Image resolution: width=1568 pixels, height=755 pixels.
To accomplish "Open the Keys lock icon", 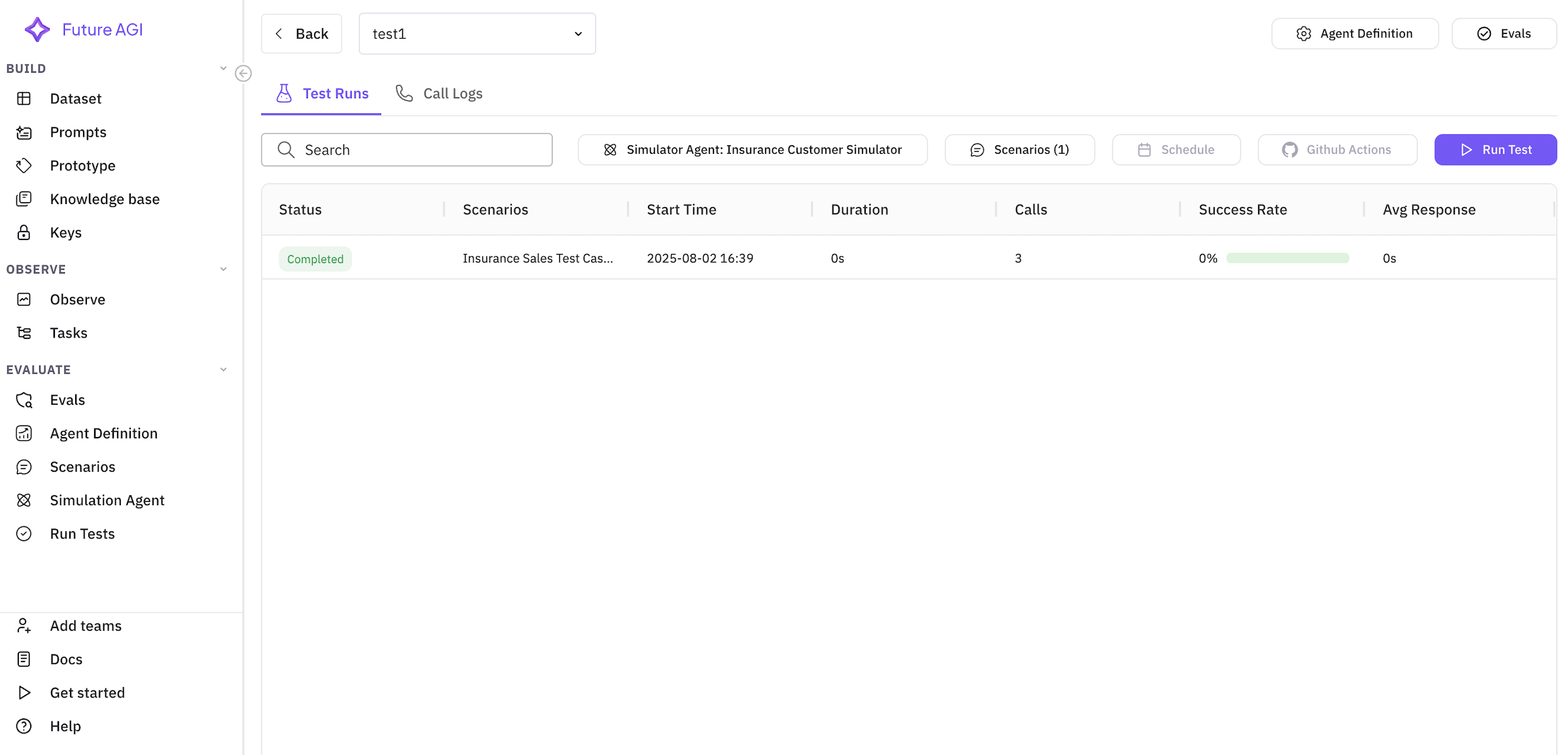I will point(24,232).
